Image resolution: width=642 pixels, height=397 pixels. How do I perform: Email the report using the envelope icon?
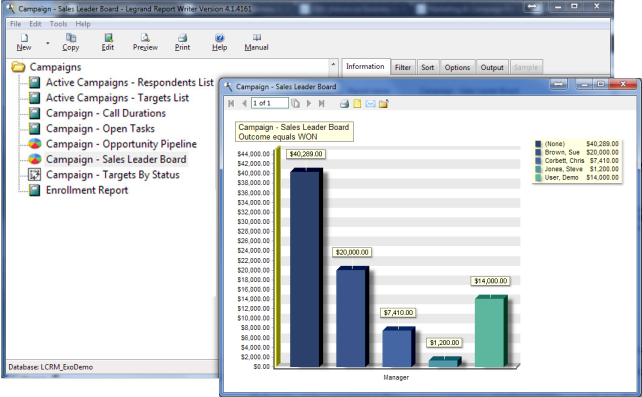click(370, 104)
